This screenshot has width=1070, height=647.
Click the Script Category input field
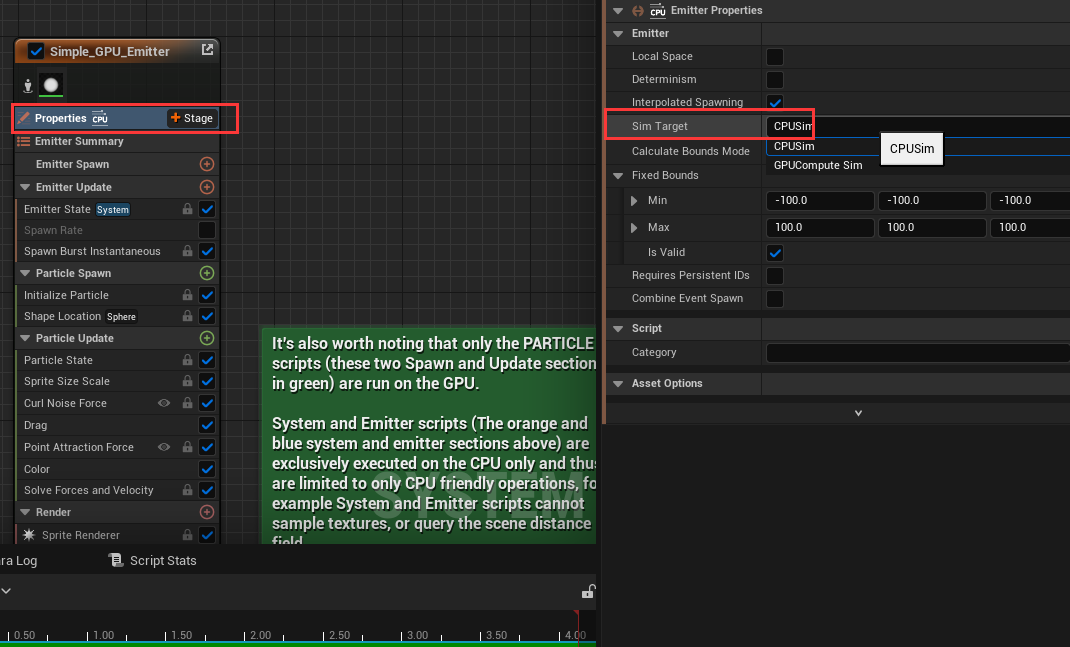click(917, 353)
